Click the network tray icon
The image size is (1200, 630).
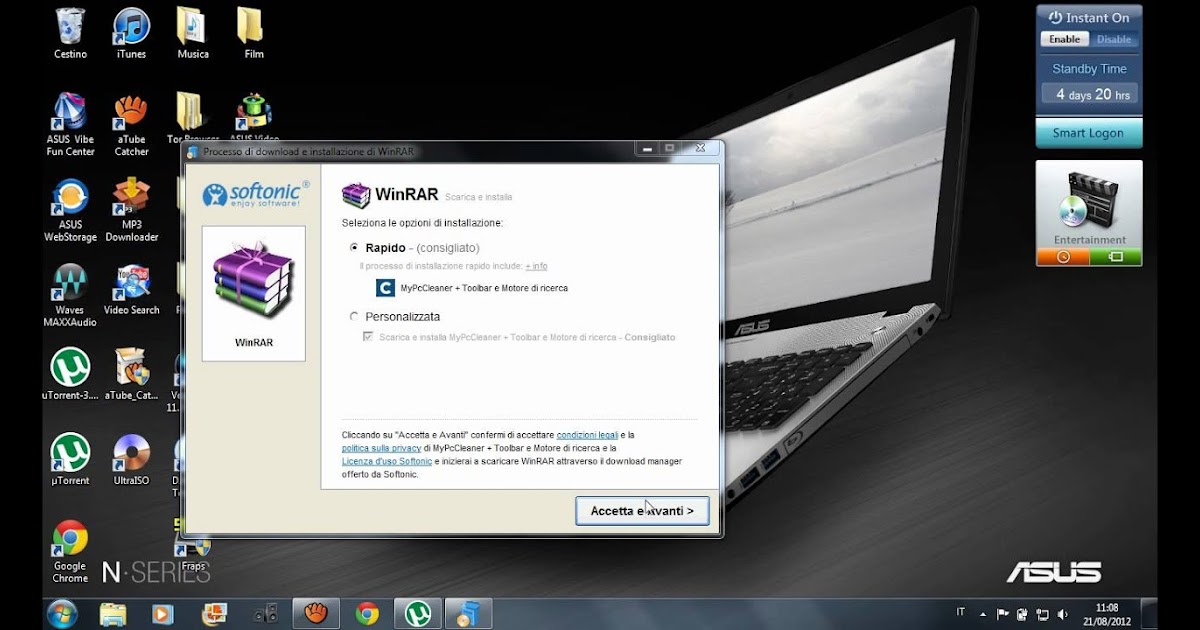coord(1042,613)
